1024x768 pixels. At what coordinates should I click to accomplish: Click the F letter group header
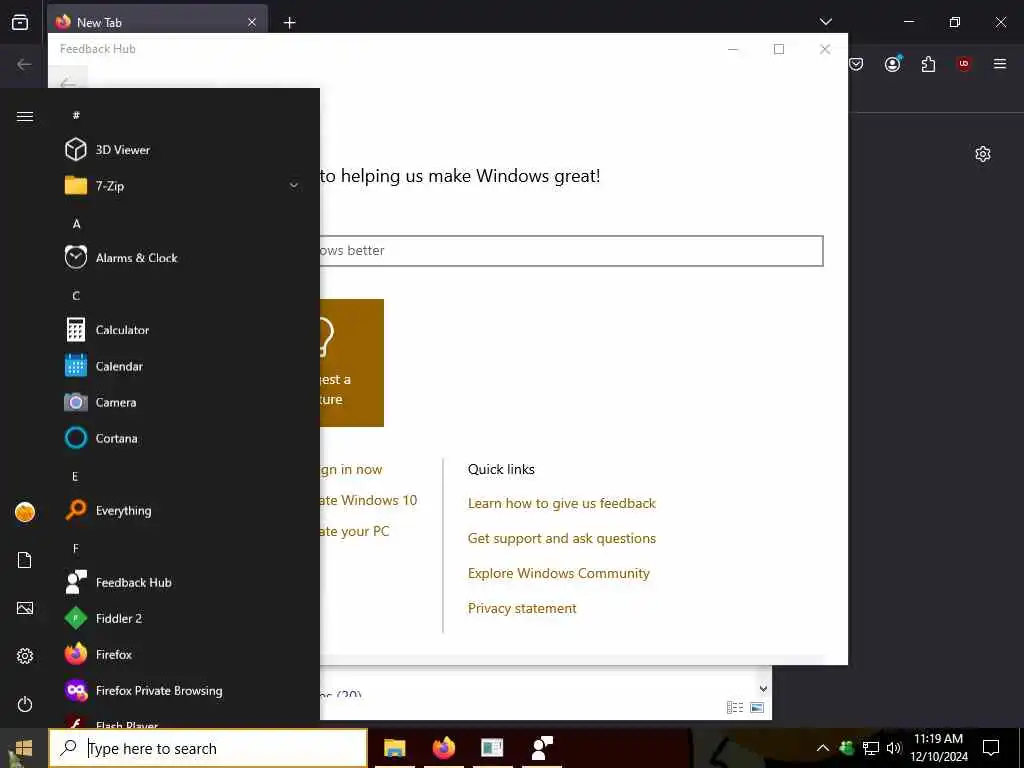point(76,548)
